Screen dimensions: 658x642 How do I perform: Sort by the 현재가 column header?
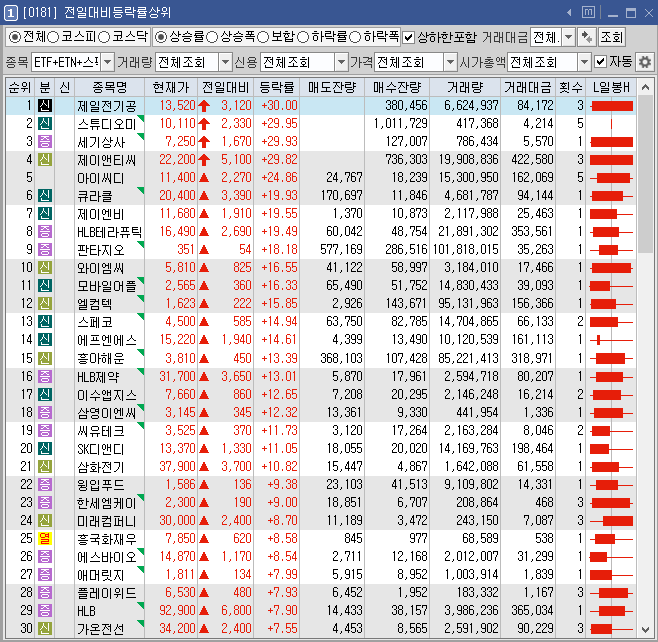[x=171, y=87]
